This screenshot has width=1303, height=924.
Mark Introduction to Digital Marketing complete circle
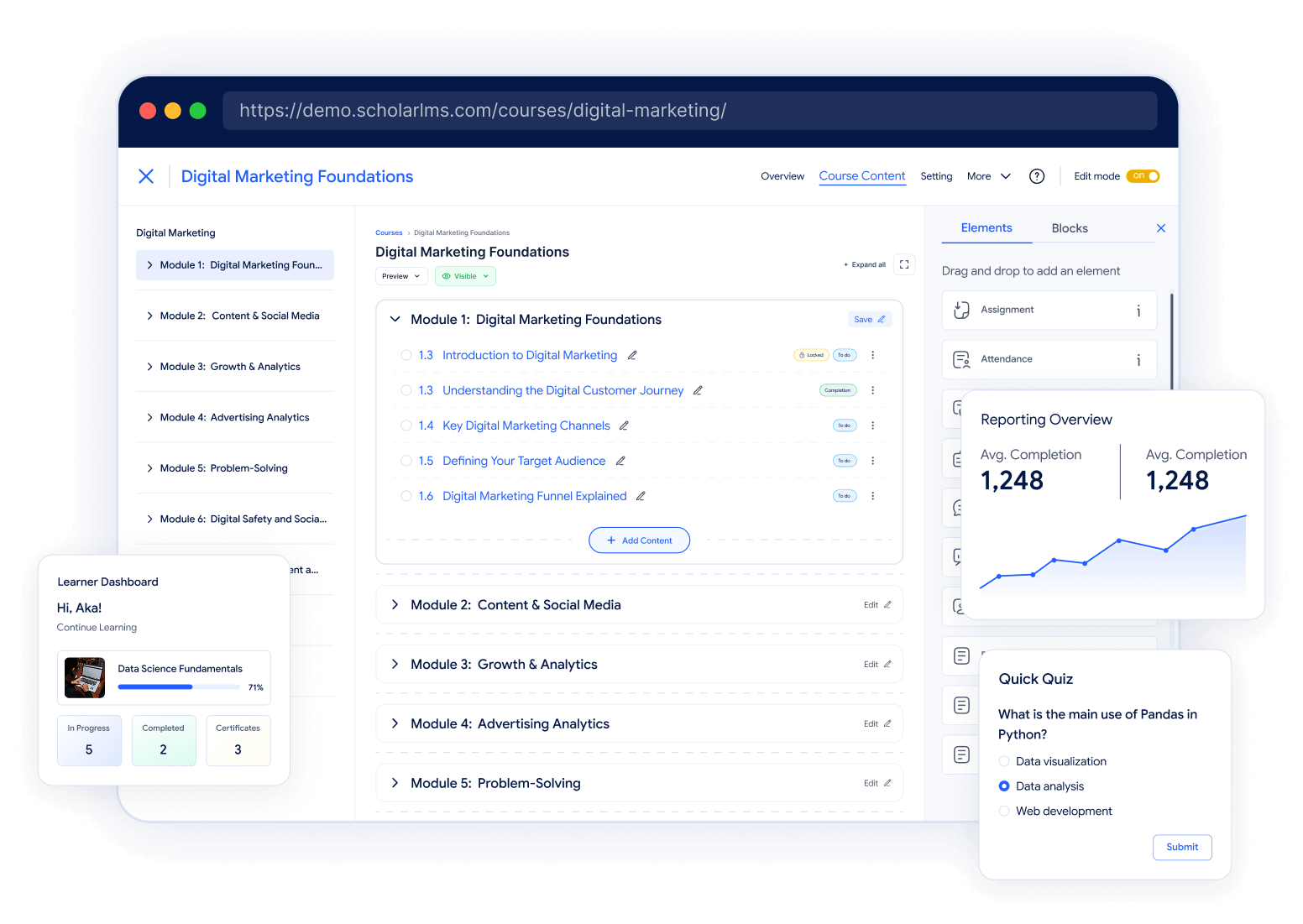point(406,355)
